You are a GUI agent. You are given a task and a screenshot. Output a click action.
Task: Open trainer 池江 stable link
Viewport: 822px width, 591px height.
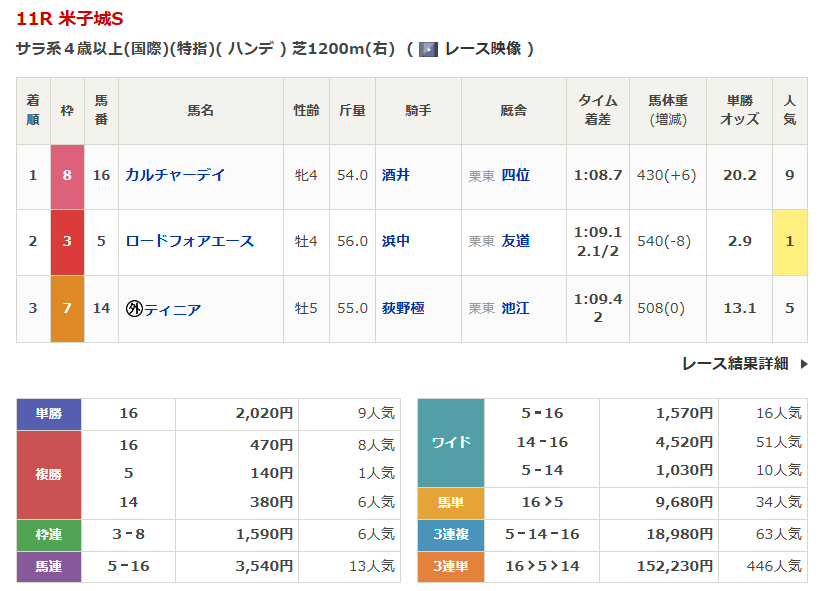(515, 308)
